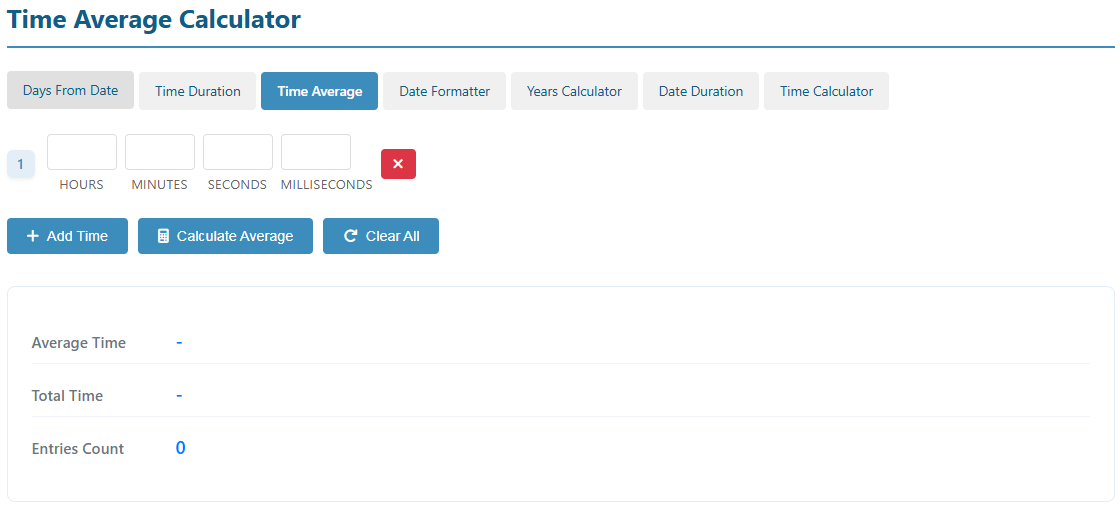Viewport: 1120px width, 516px height.
Task: Click the Time Average Calculator heading
Action: click(154, 19)
